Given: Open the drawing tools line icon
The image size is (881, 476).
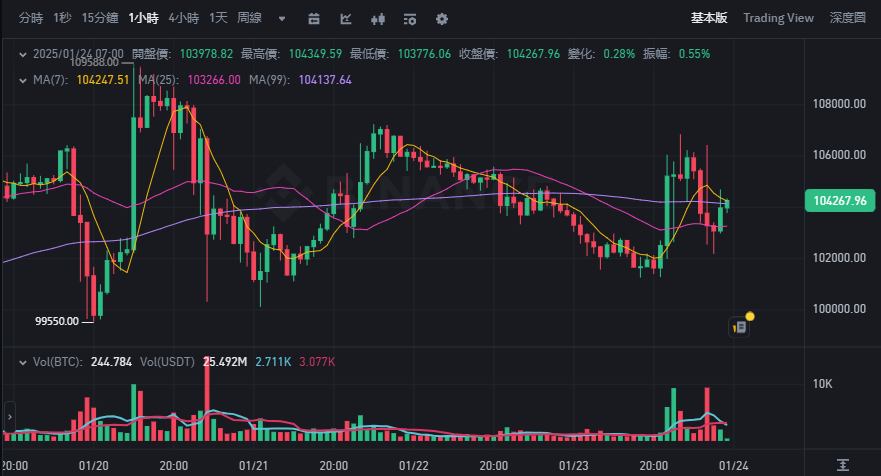Looking at the screenshot, I should tap(346, 19).
